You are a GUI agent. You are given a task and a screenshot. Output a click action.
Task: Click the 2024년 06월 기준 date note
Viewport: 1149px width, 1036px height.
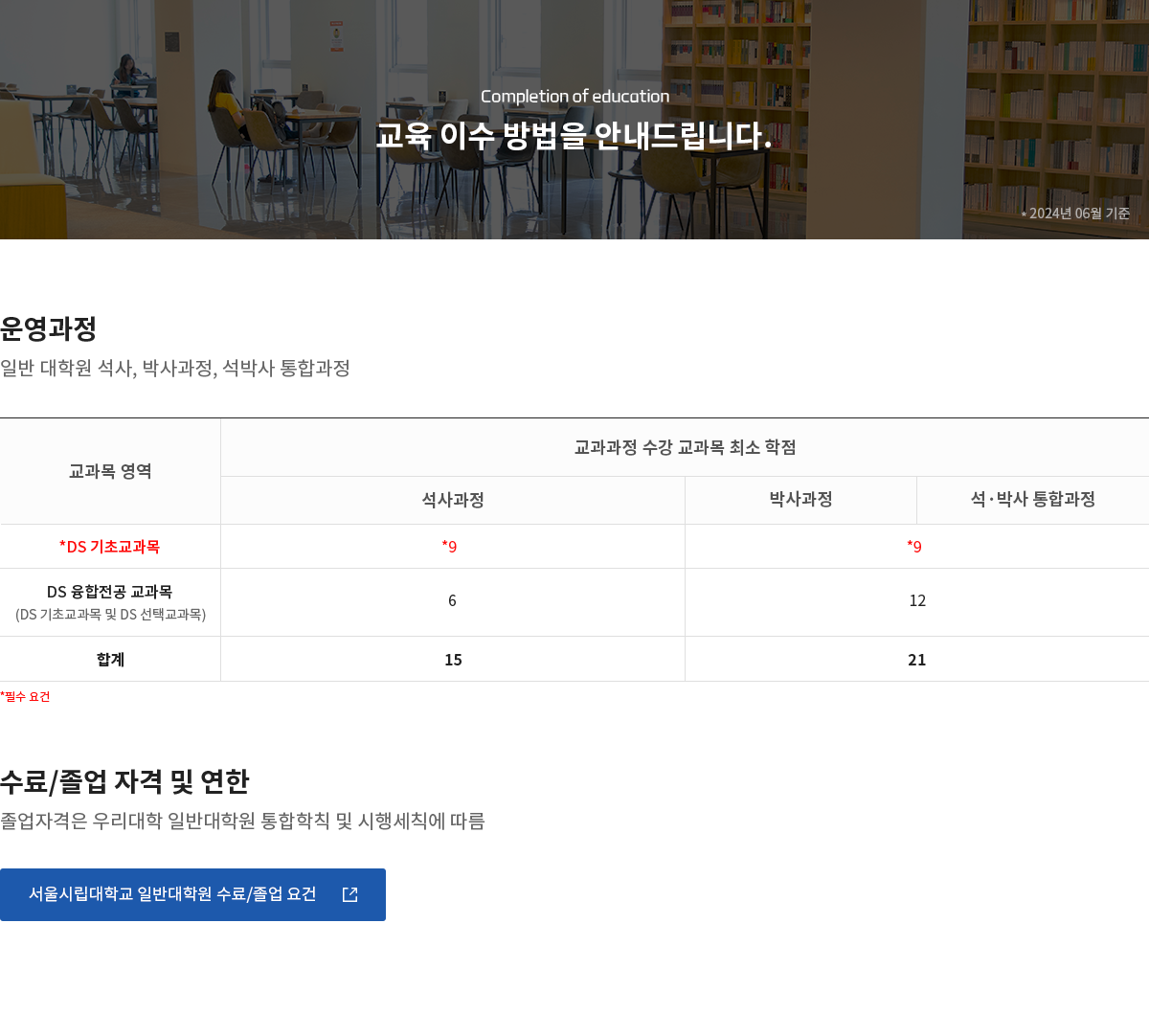click(x=1075, y=214)
